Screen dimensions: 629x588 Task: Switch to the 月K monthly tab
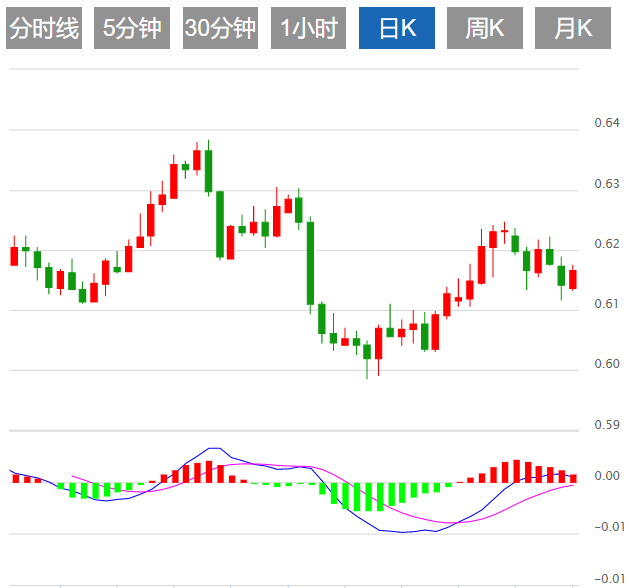(572, 29)
